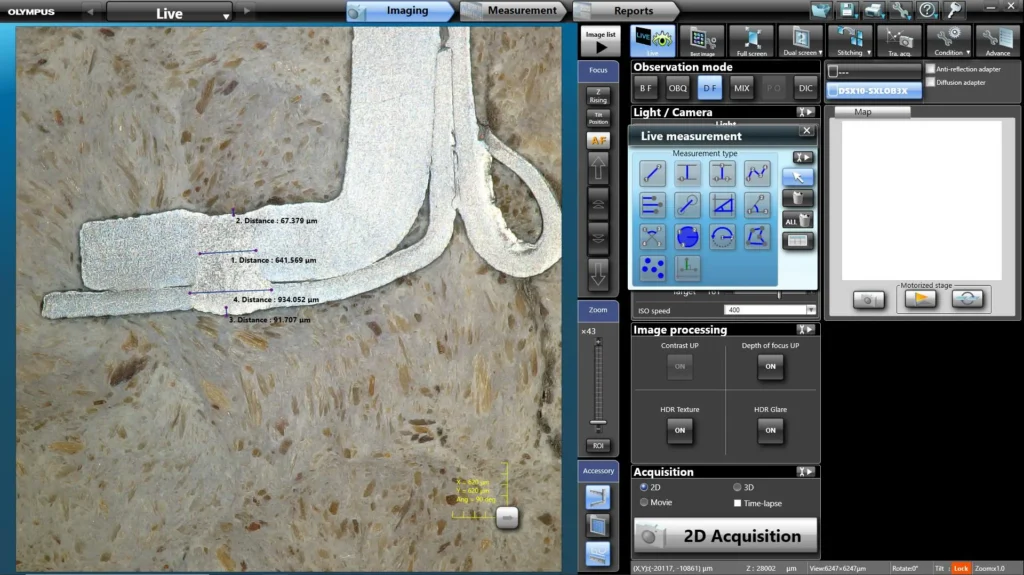The image size is (1024, 575).
Task: Click the motorized stage play arrow button
Action: point(920,299)
